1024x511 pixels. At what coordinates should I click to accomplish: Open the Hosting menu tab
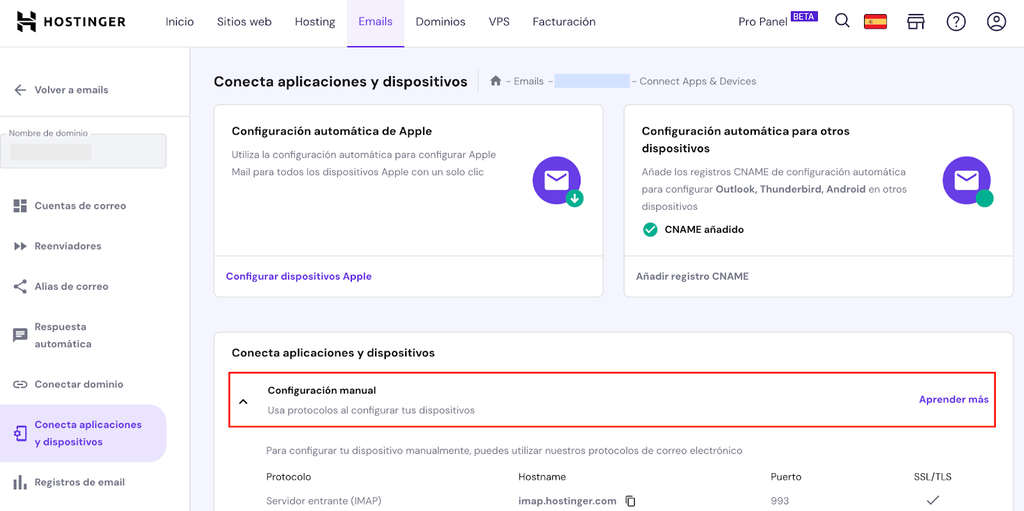315,22
